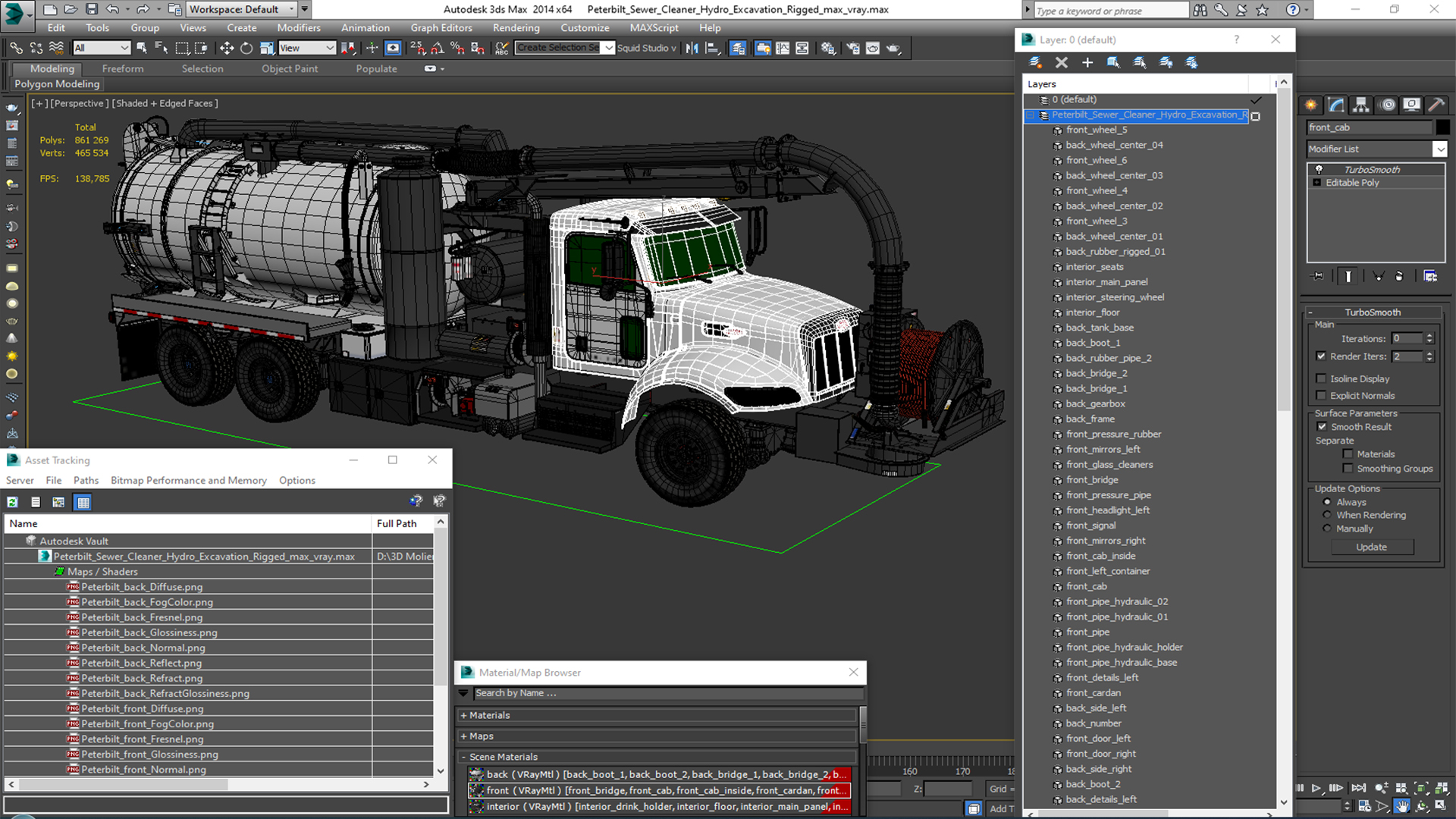Open the Utilities hammer panel tab
The image size is (1456, 819).
point(1436,105)
